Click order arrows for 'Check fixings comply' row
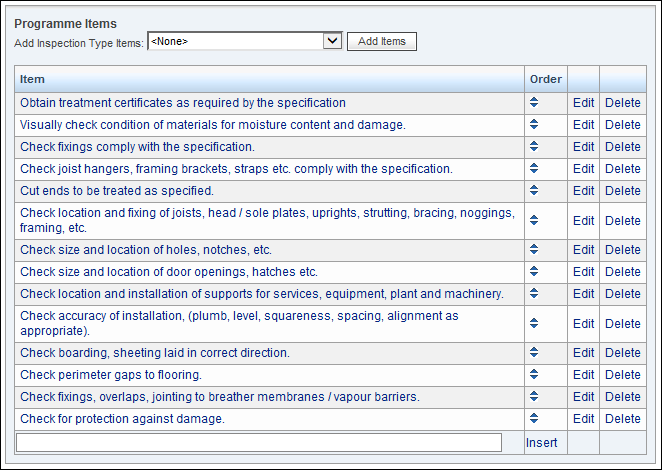The width and height of the screenshot is (662, 470). 534,146
